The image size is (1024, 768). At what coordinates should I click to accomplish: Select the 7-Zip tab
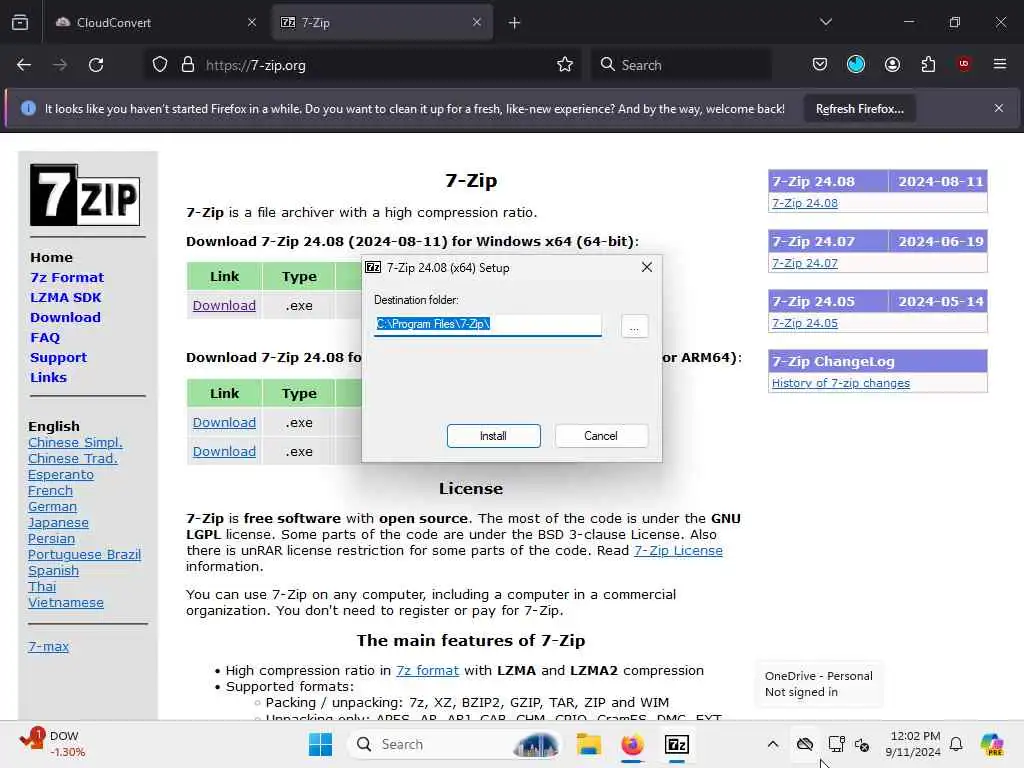tap(382, 22)
